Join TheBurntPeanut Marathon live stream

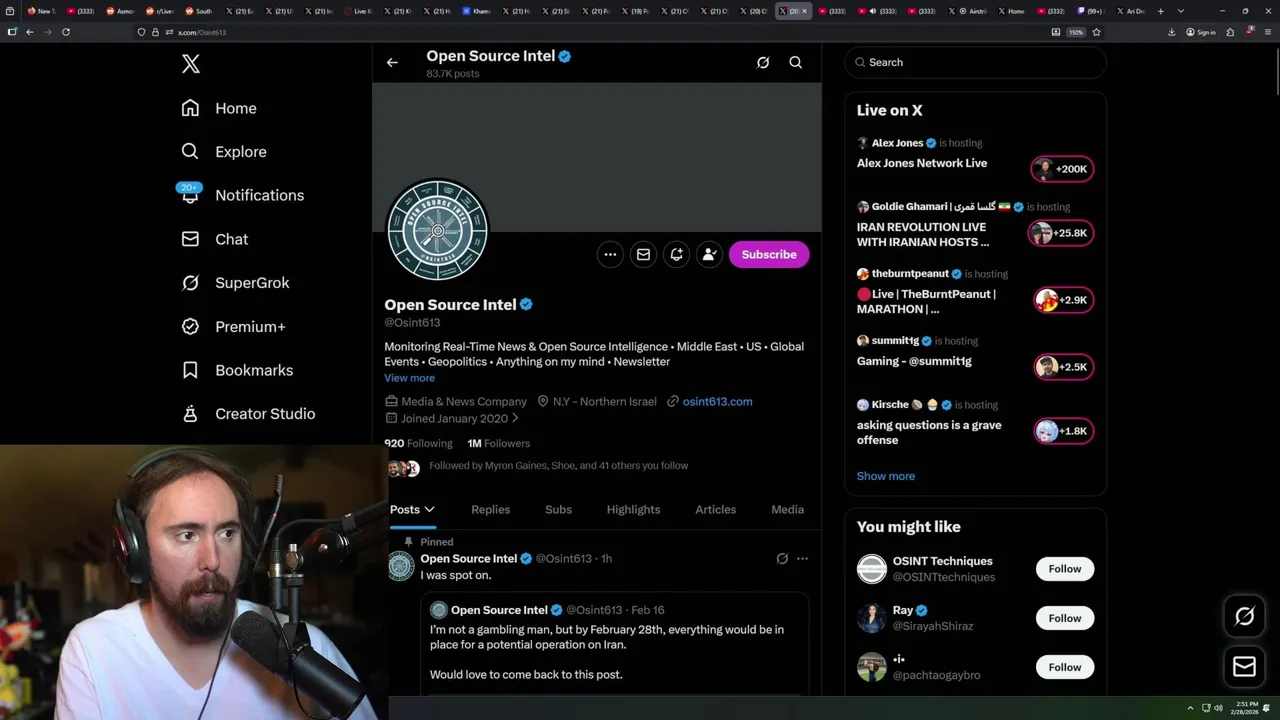926,301
